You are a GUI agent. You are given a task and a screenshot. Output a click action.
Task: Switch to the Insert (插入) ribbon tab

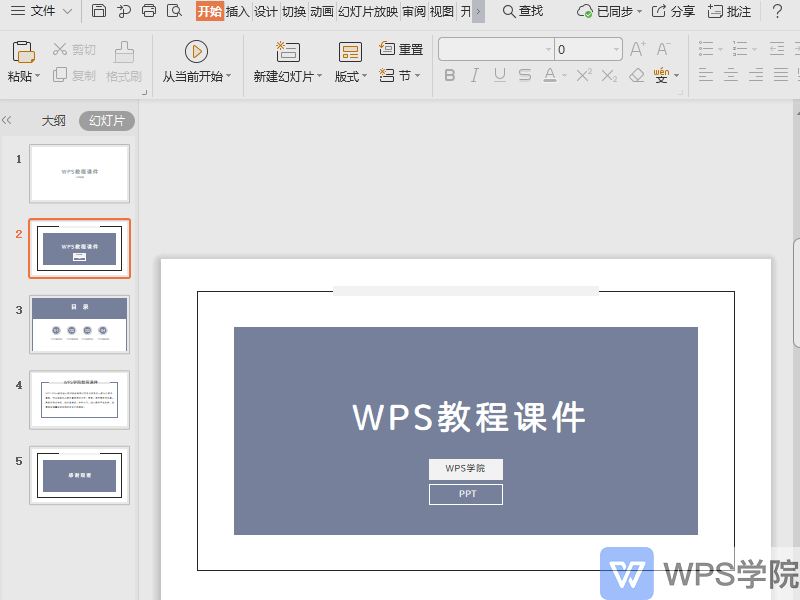[x=237, y=11]
